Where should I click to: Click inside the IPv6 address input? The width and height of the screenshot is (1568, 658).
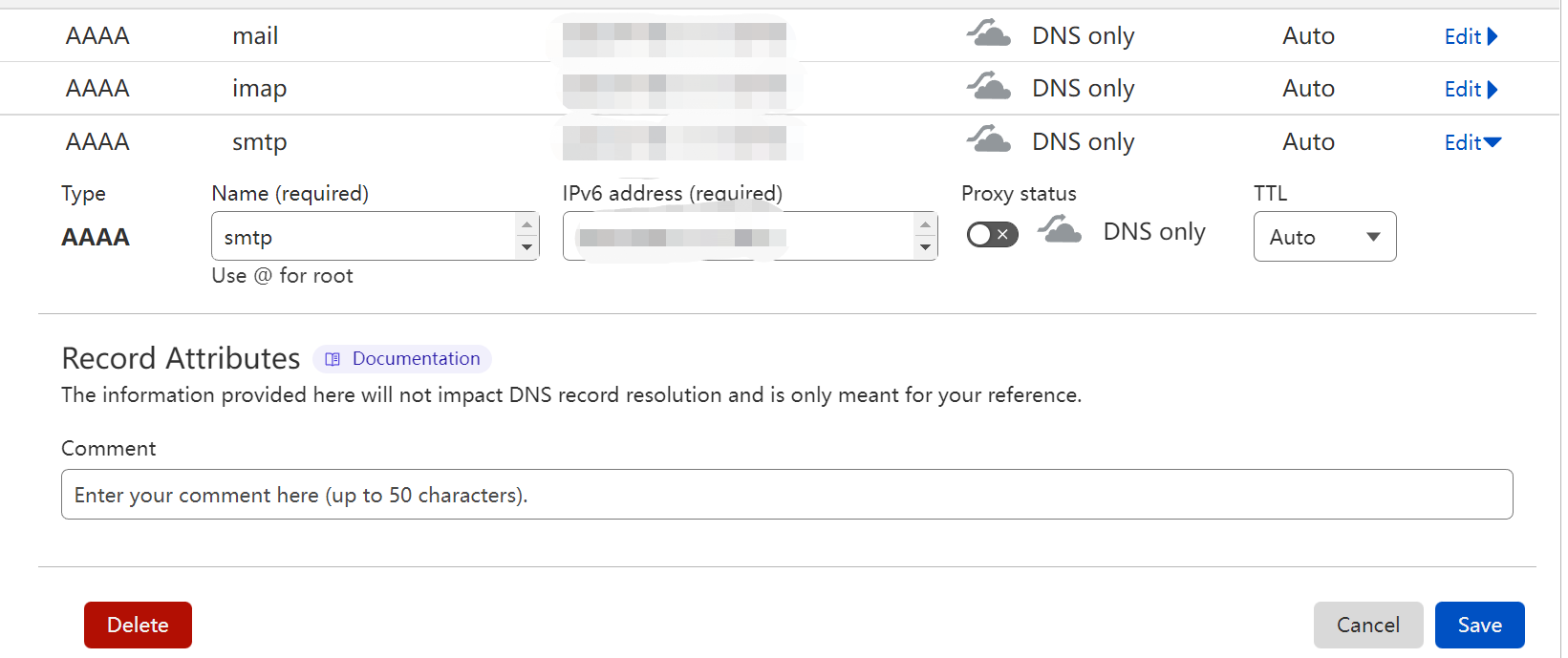[x=739, y=236]
